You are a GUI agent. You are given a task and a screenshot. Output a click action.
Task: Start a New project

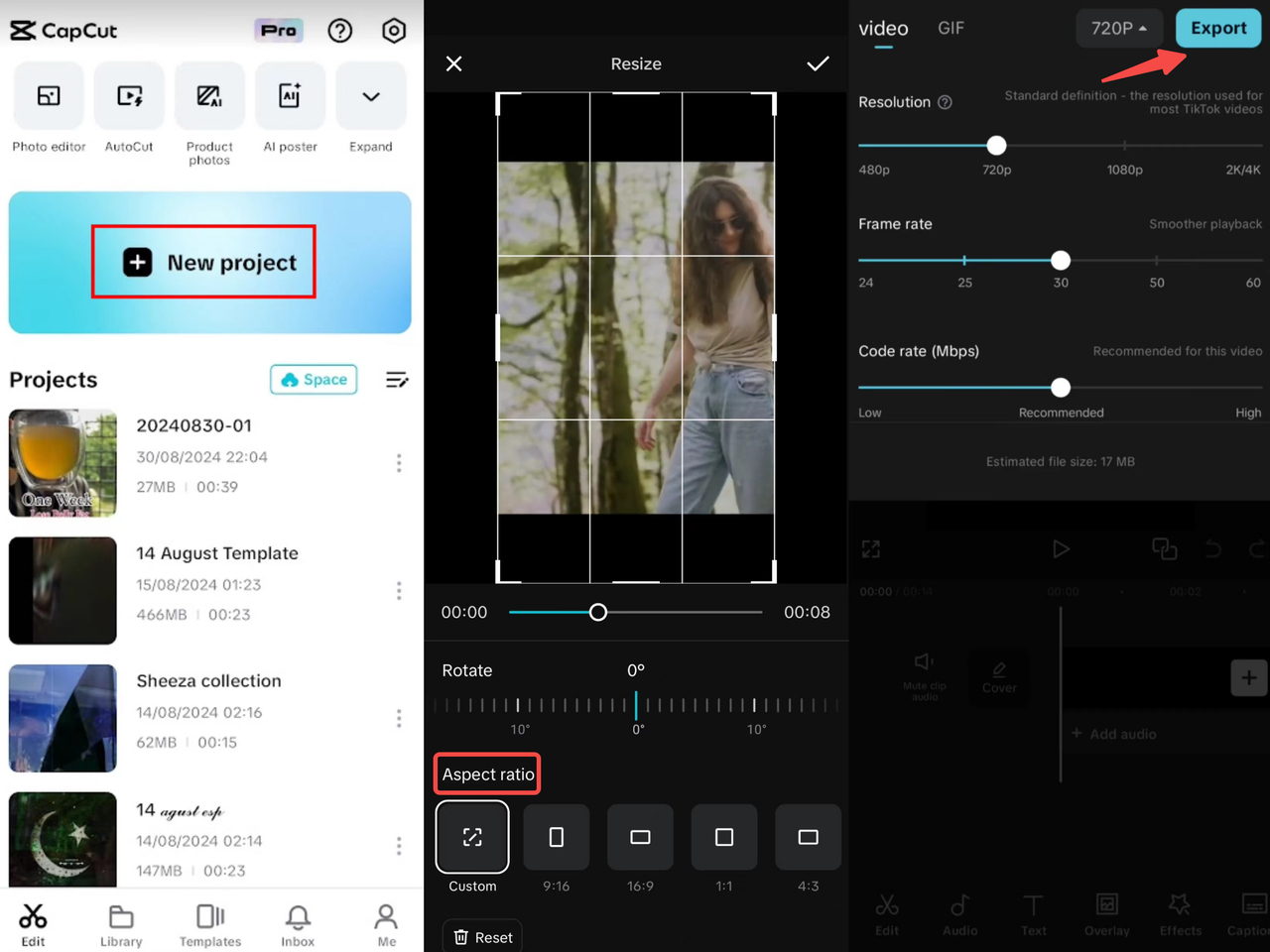pyautogui.click(x=202, y=262)
